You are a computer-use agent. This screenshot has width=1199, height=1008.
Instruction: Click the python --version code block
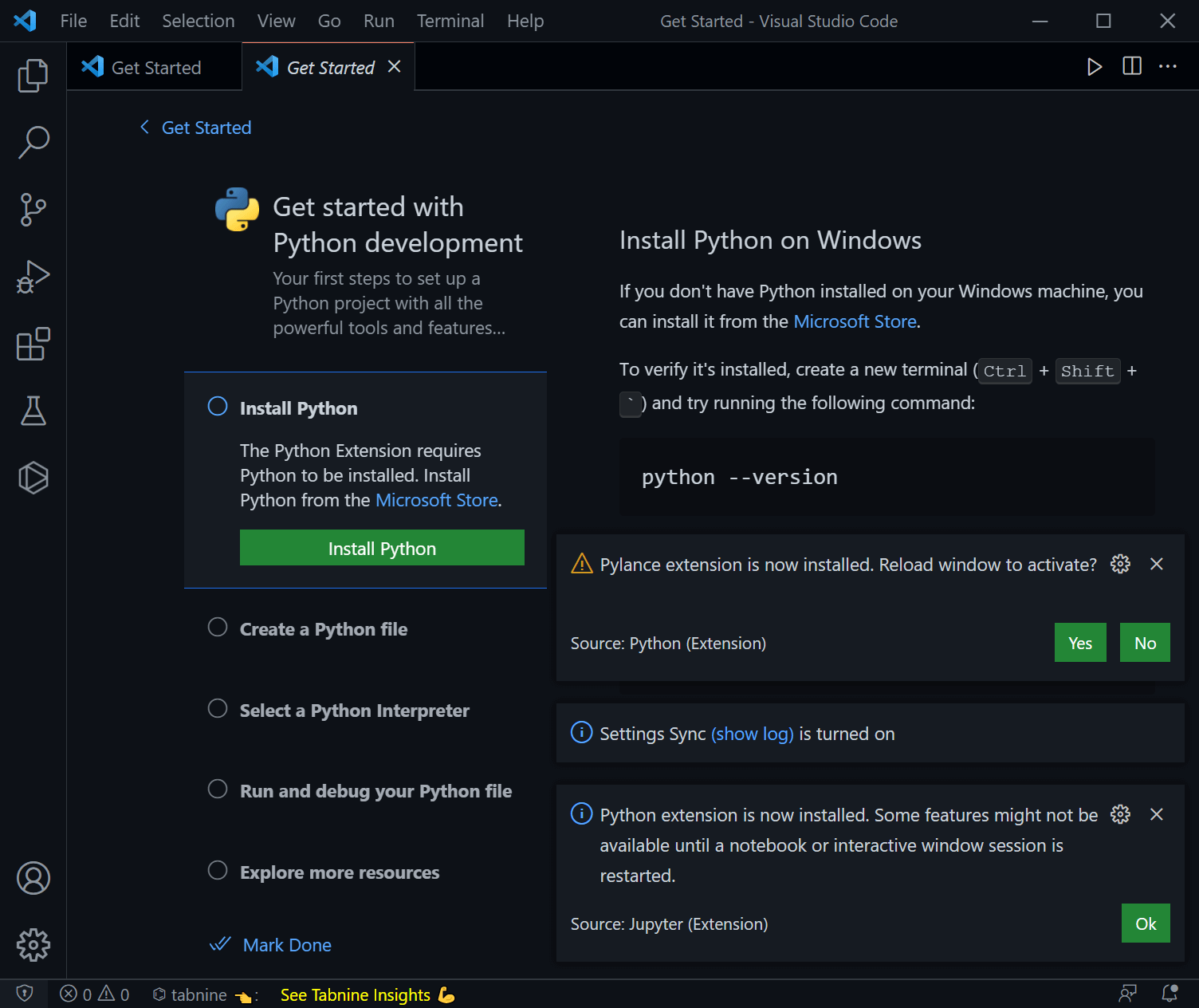[887, 477]
